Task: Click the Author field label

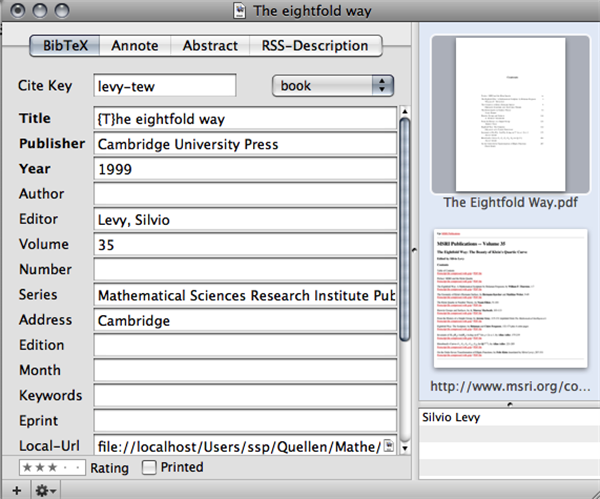Action: click(x=41, y=194)
